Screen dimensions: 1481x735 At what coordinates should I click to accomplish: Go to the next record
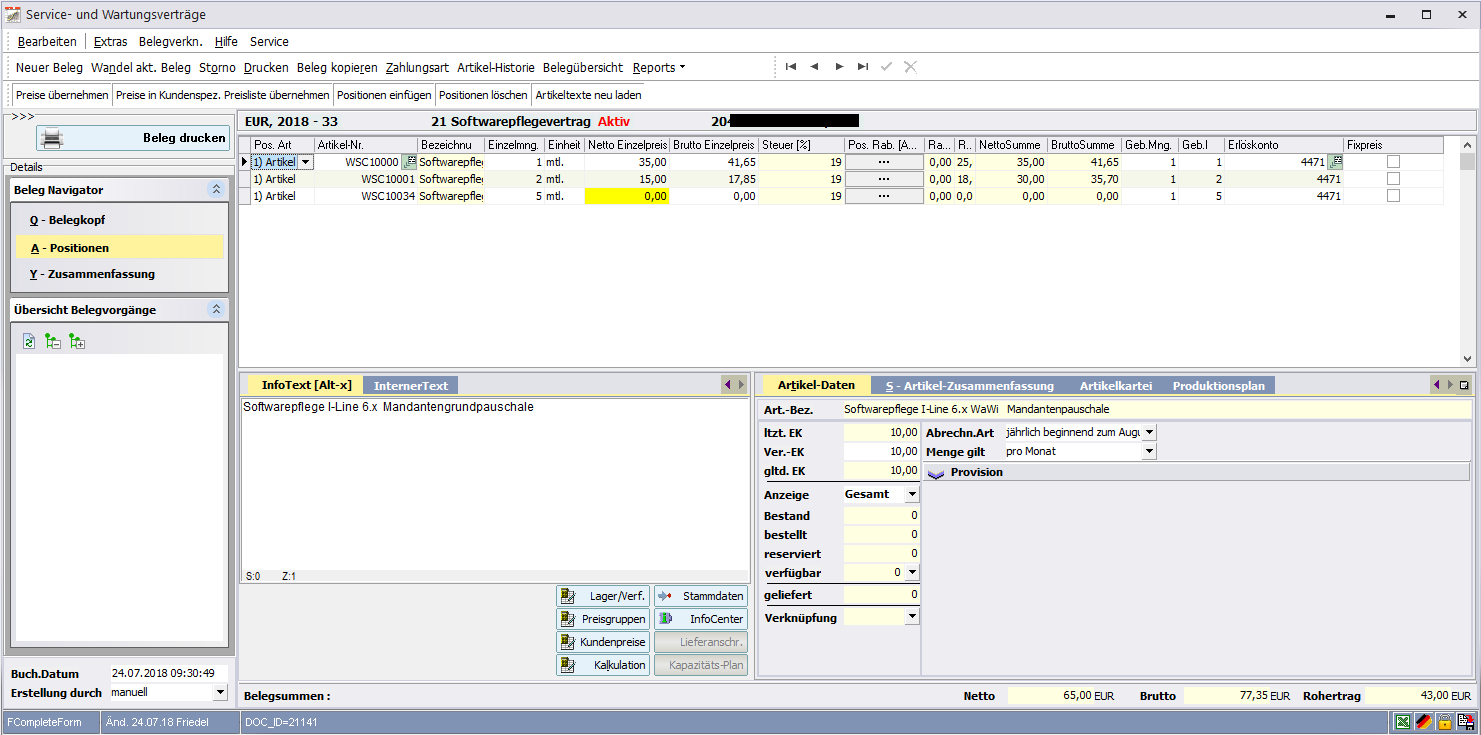(839, 67)
